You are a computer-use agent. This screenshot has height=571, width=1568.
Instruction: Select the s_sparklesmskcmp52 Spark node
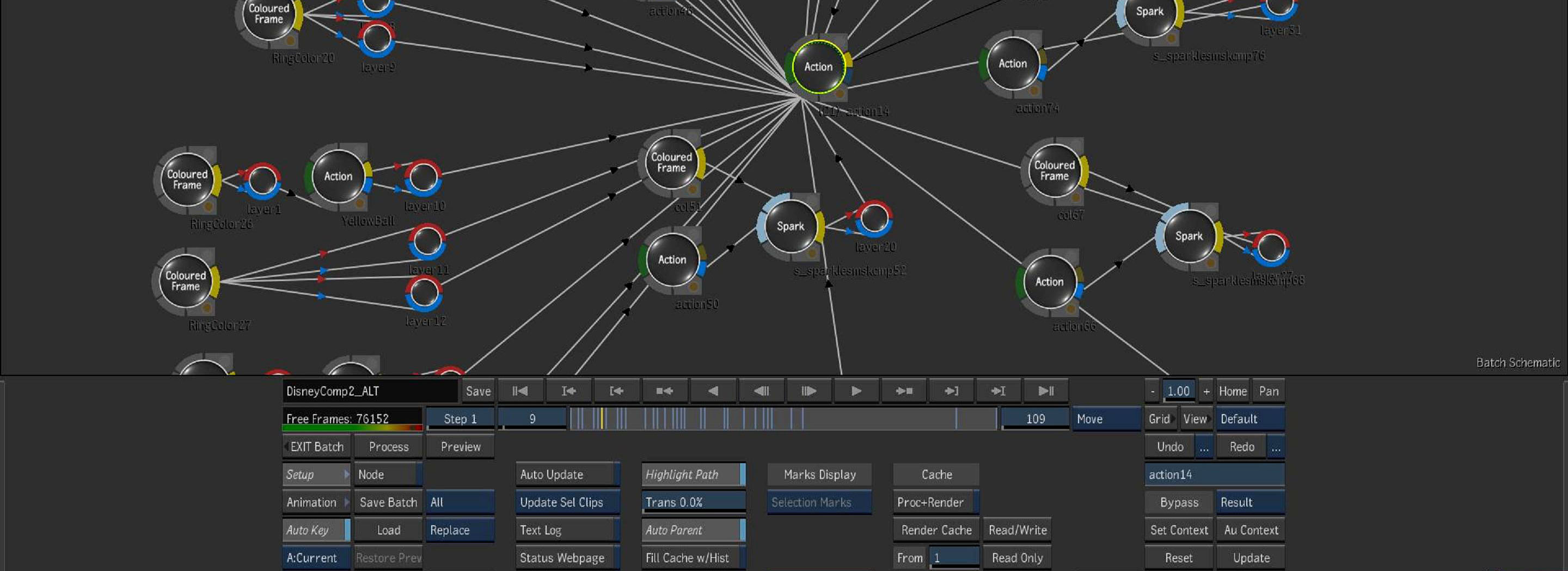click(x=790, y=227)
